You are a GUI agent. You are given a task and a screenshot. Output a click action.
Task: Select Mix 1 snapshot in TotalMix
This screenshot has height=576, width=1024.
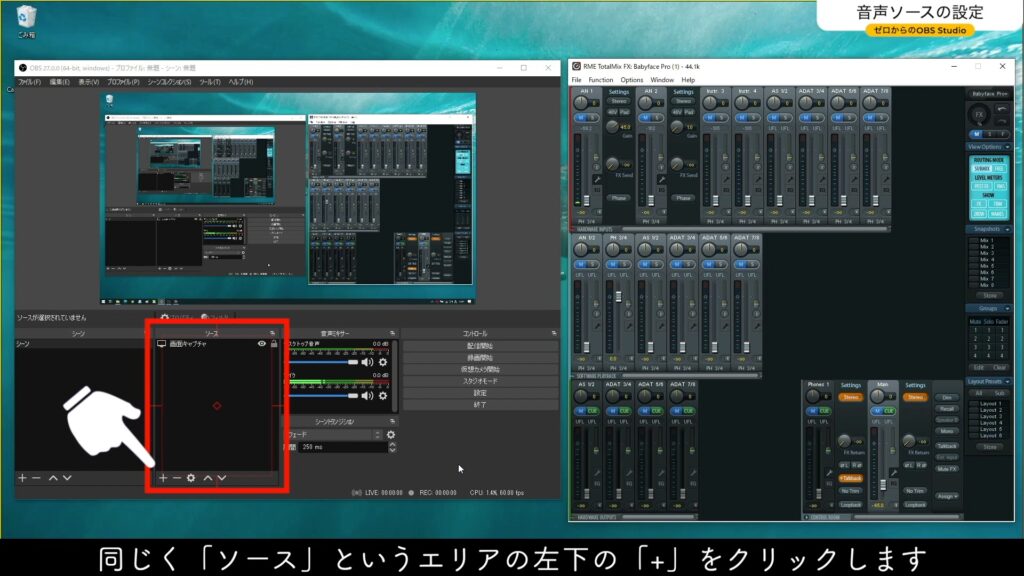[986, 240]
